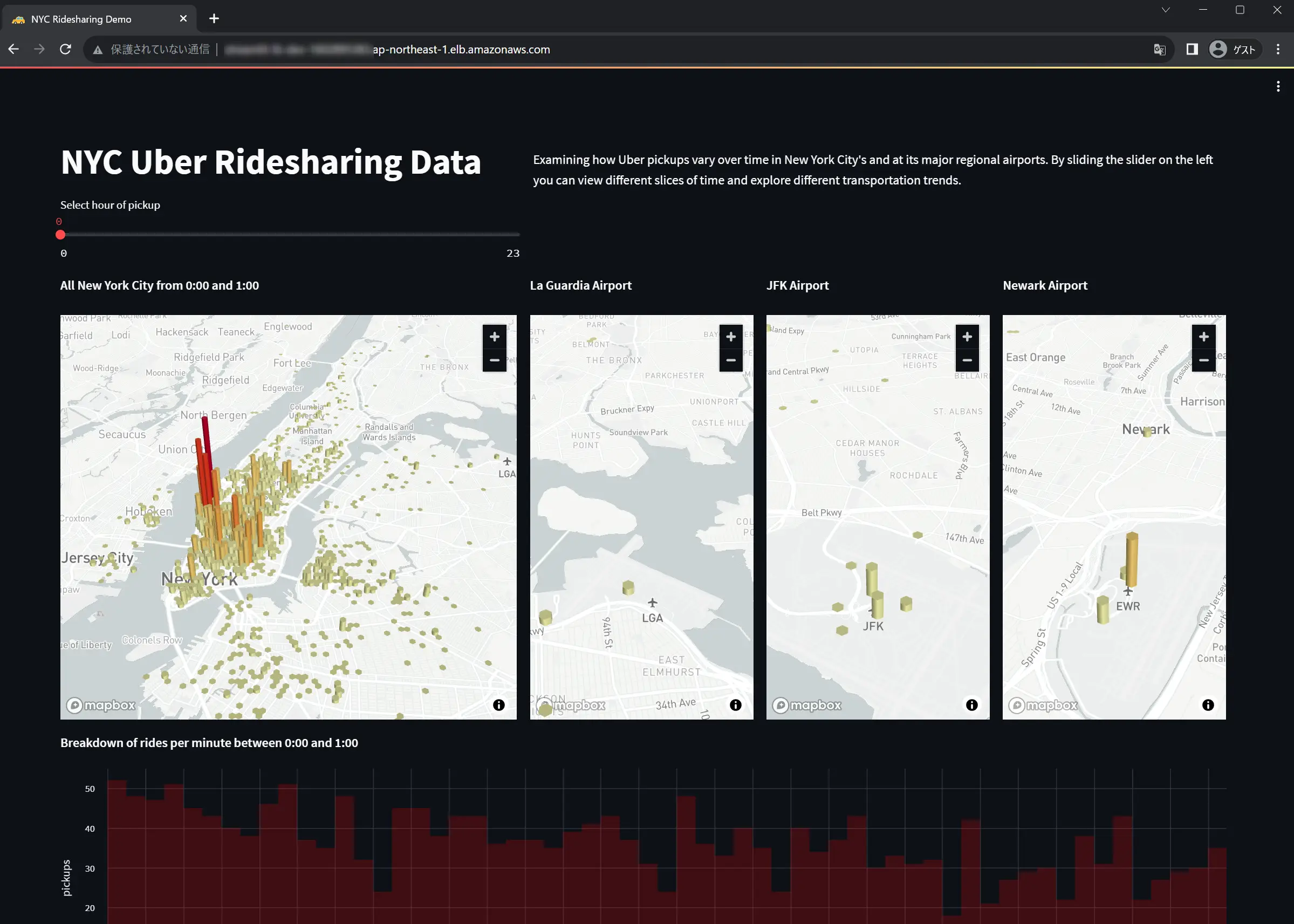
Task: Zoom in on the JFK Airport map
Action: click(967, 336)
